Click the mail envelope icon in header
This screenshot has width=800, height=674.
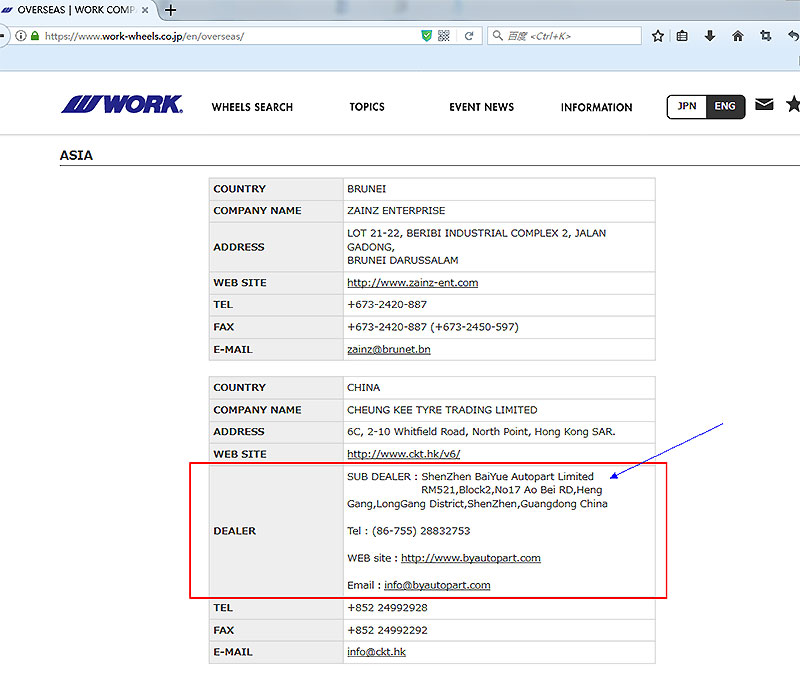click(764, 104)
